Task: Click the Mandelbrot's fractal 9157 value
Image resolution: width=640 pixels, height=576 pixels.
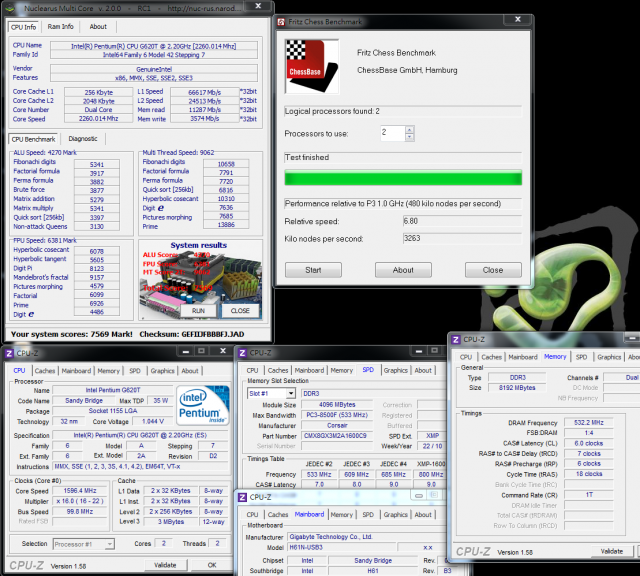Action: (x=97, y=277)
